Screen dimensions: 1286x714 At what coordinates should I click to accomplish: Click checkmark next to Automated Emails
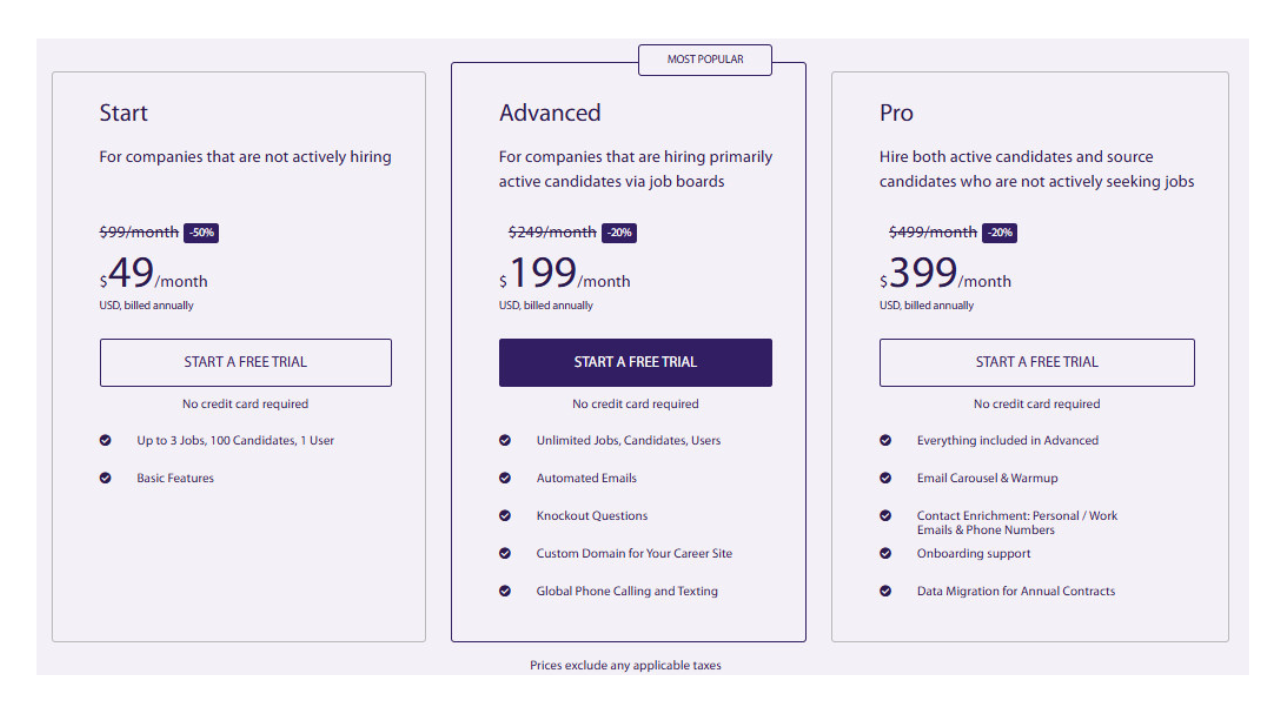505,478
